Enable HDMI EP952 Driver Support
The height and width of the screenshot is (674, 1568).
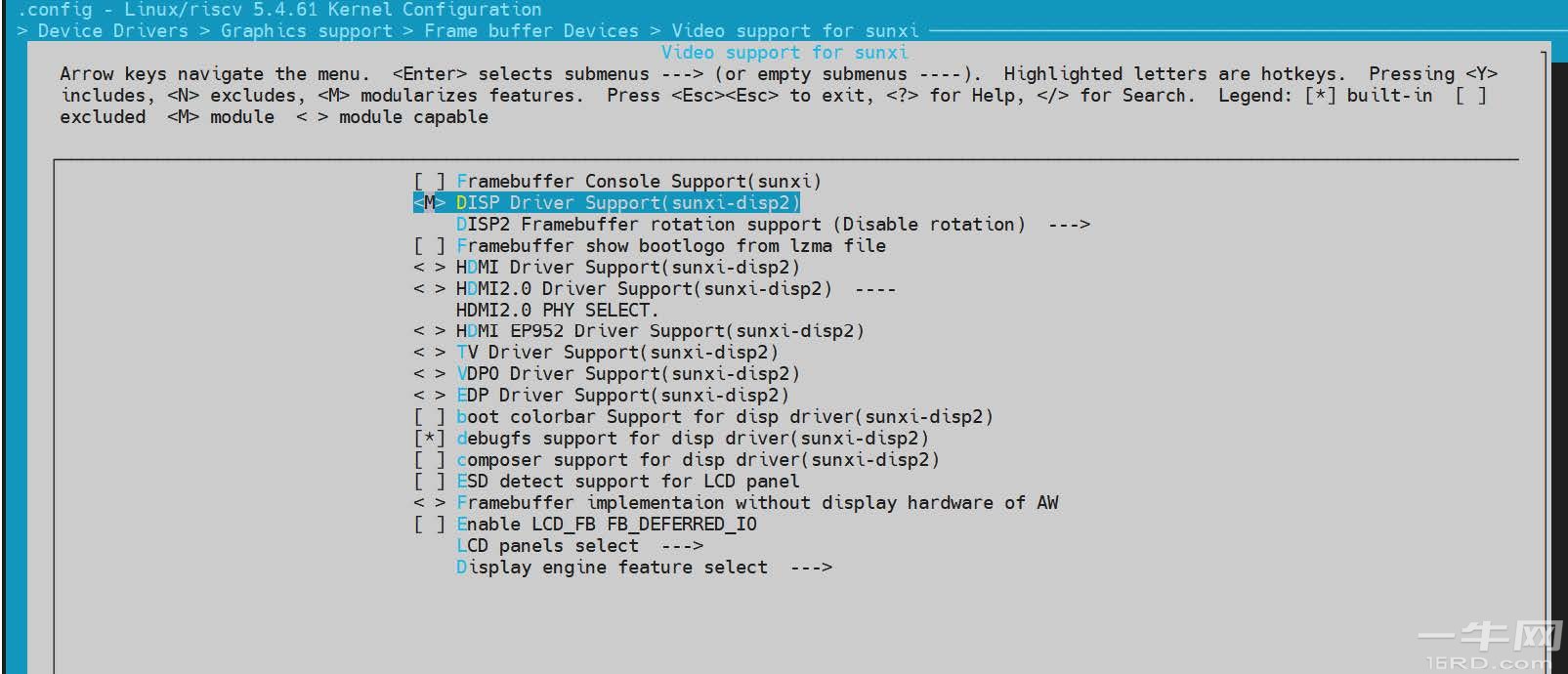659,331
